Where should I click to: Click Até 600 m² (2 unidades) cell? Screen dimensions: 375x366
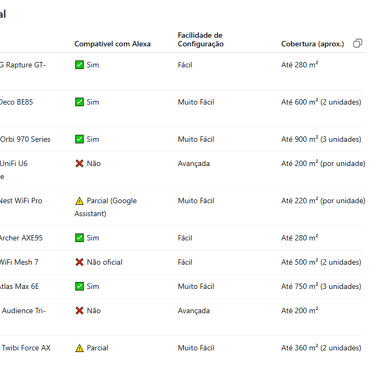[x=321, y=102]
